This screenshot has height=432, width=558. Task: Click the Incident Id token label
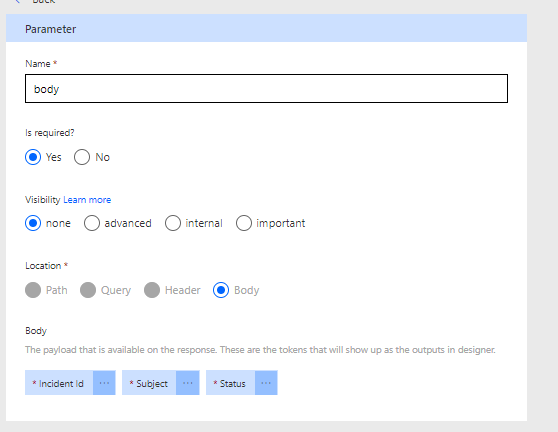tap(59, 383)
